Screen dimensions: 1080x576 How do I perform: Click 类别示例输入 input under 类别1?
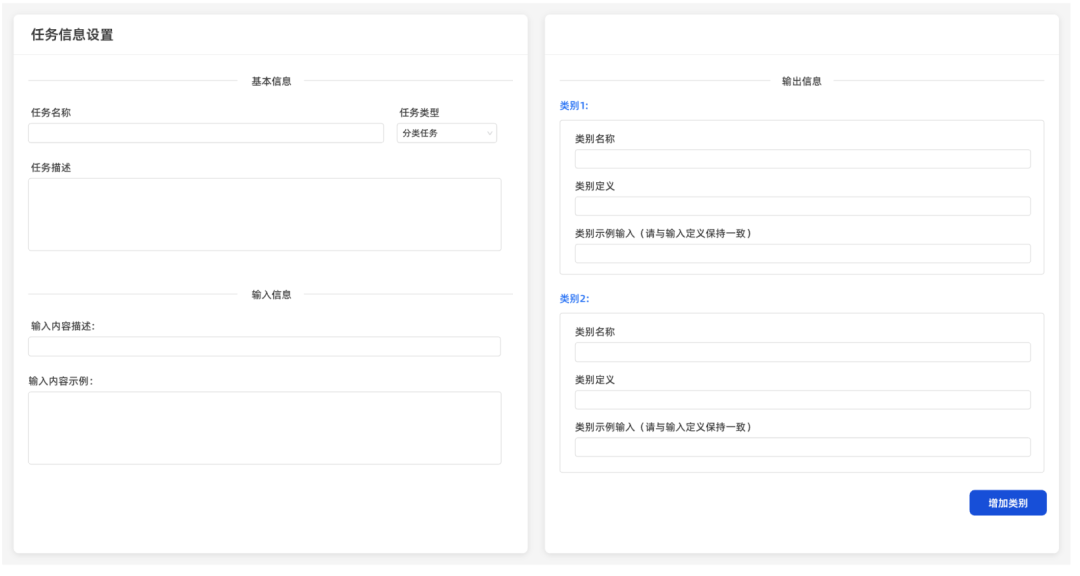[x=802, y=253]
